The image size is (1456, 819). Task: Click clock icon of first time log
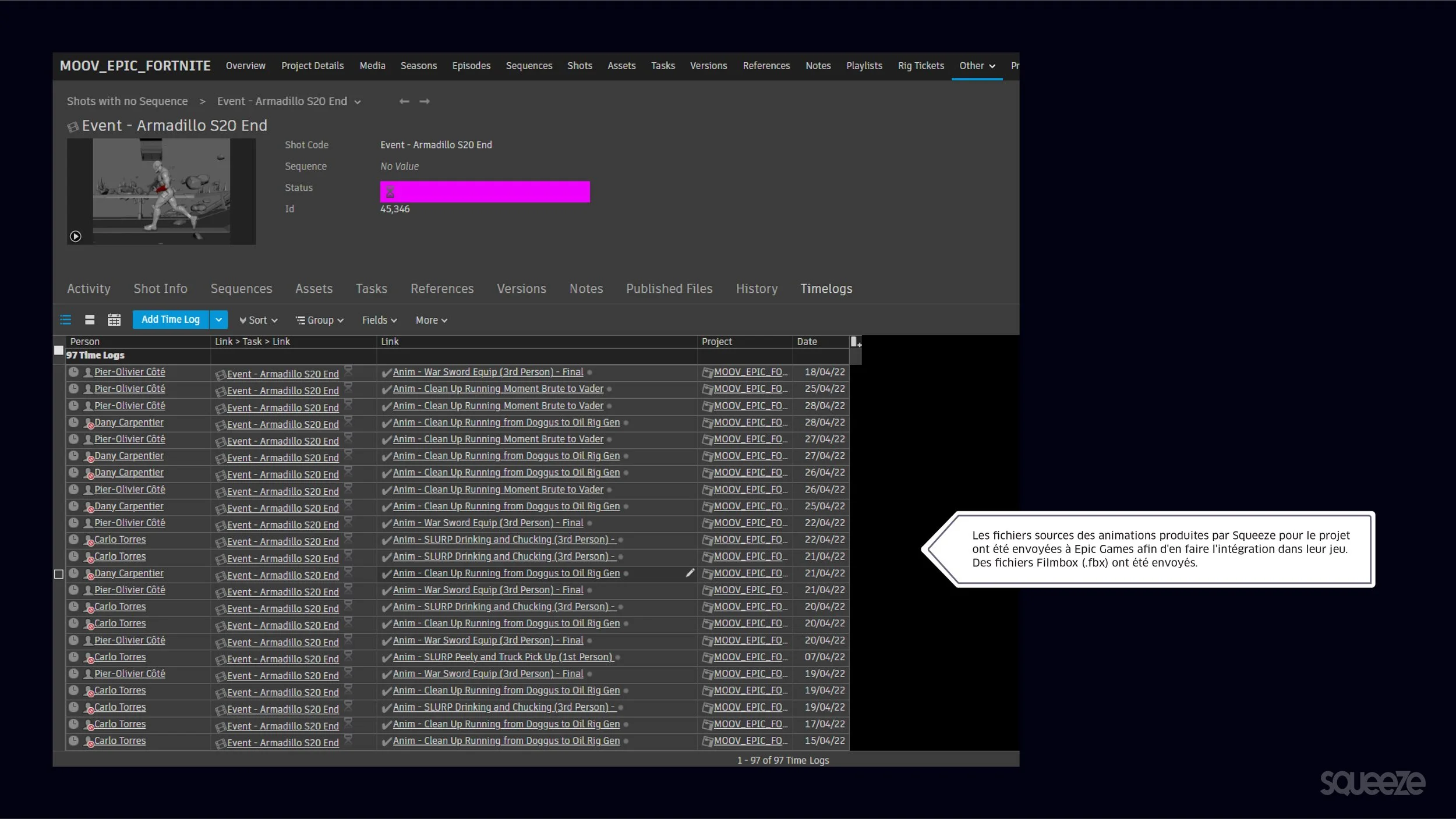click(73, 372)
